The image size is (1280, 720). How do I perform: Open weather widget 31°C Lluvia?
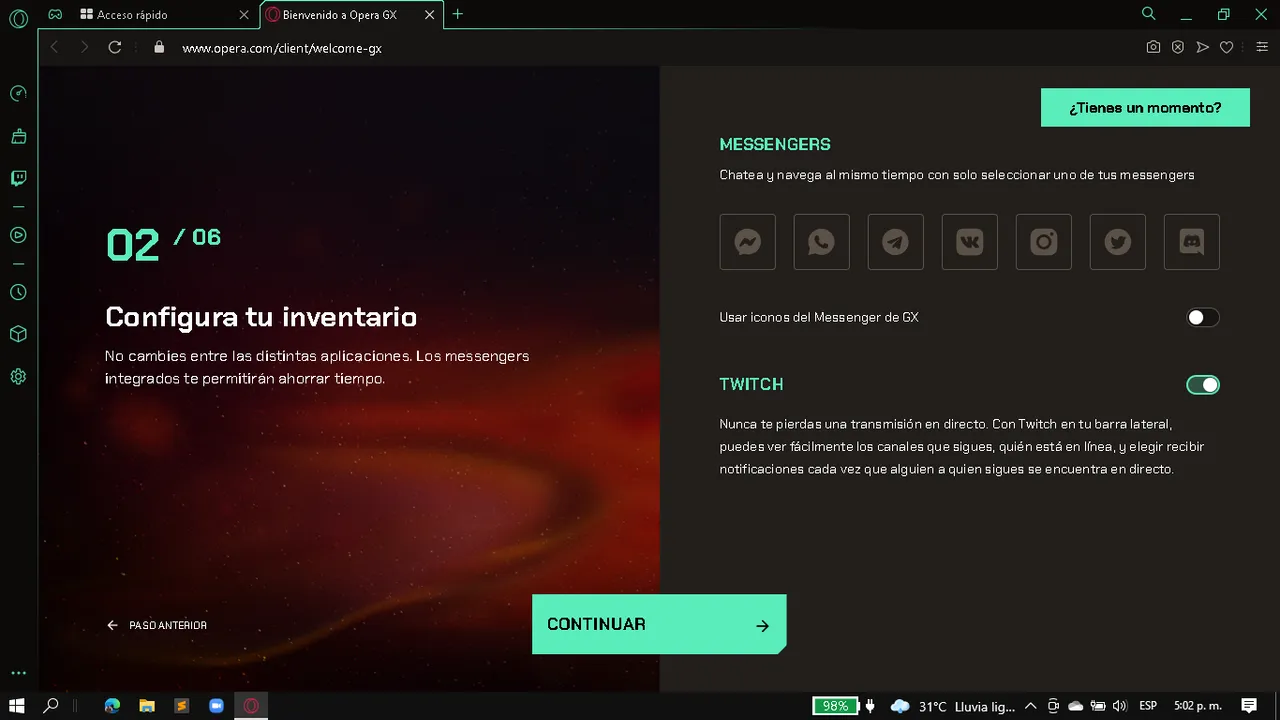[x=952, y=706]
